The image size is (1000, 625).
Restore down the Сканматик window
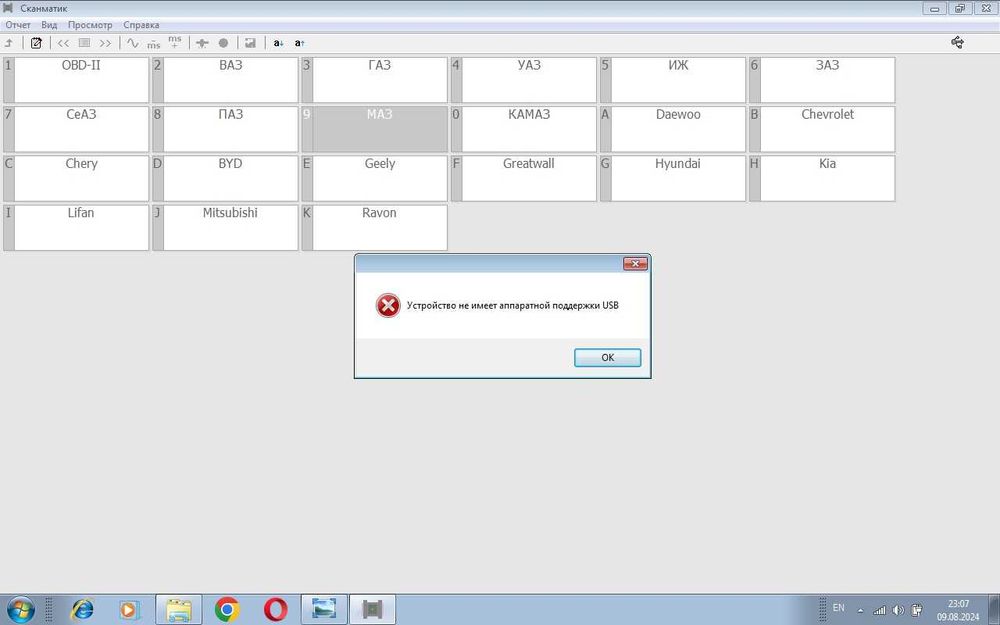[960, 9]
